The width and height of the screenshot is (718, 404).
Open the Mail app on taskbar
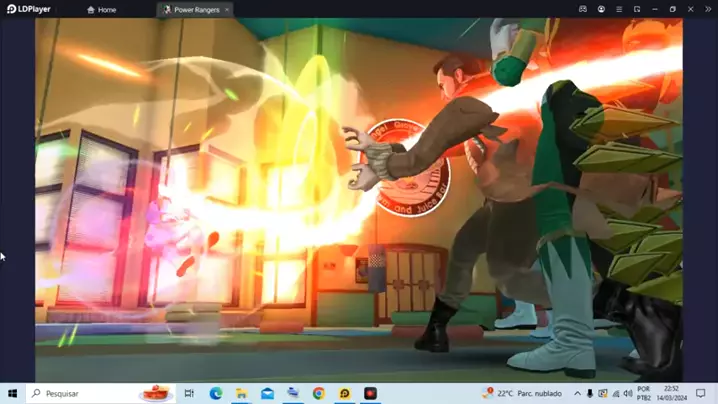267,394
